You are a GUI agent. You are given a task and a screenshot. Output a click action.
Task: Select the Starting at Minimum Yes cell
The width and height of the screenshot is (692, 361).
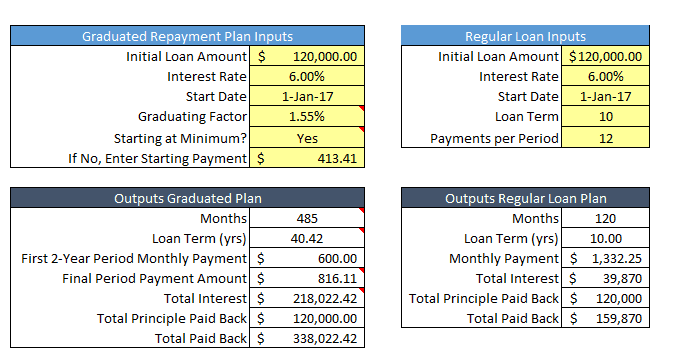(x=307, y=137)
